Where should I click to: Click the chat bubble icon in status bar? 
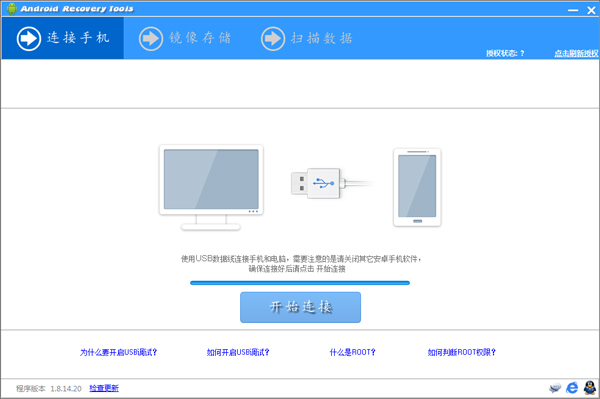pos(555,388)
